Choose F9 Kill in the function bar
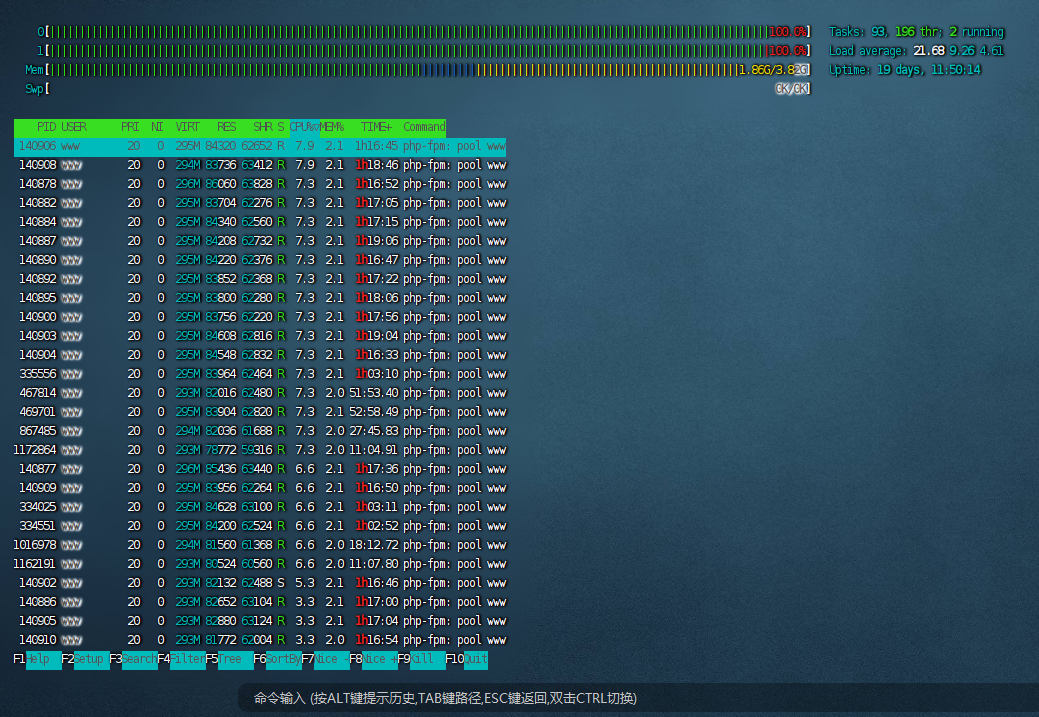Viewport: 1039px width, 717px height. pos(421,659)
